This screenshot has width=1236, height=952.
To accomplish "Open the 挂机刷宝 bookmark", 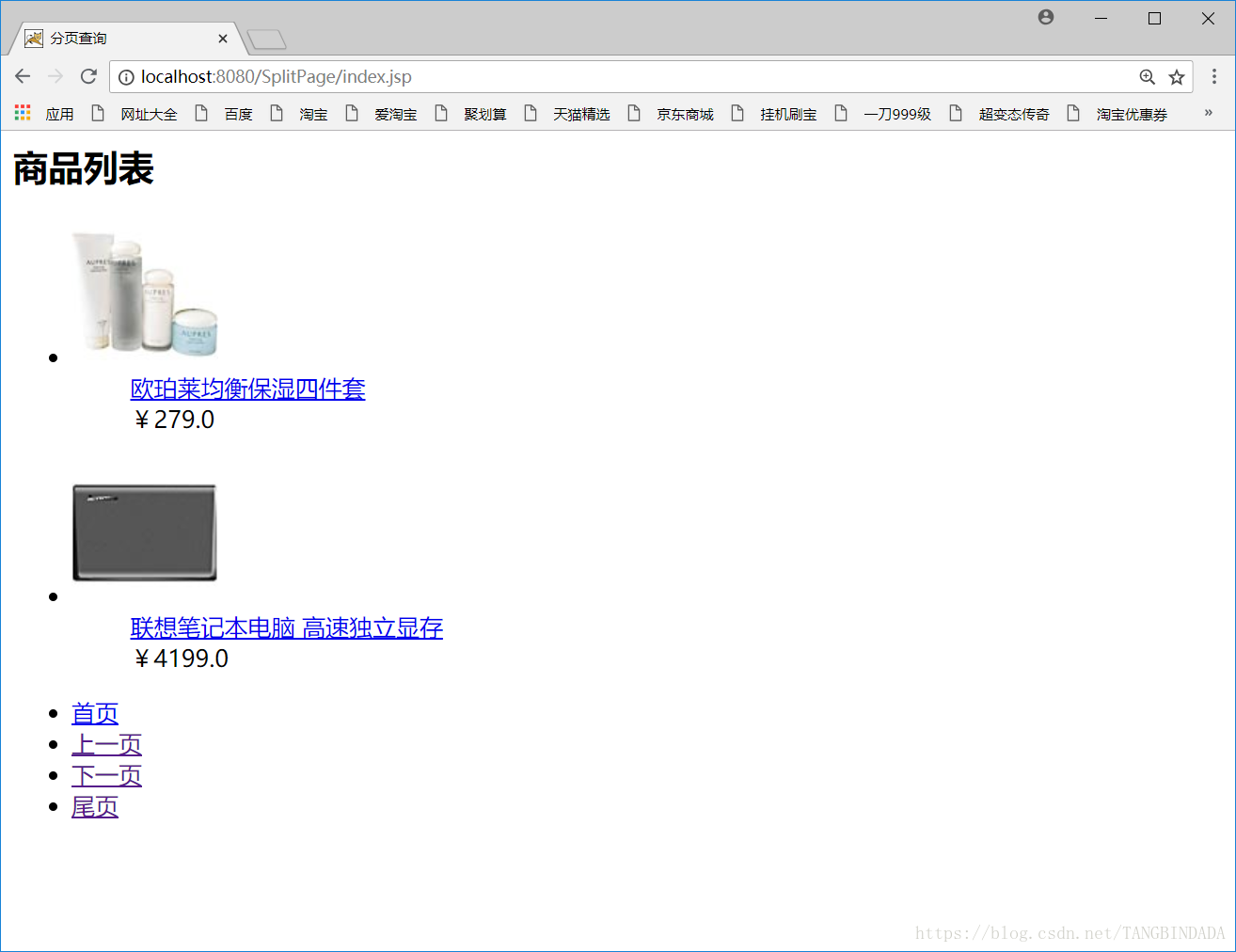I will (x=774, y=114).
